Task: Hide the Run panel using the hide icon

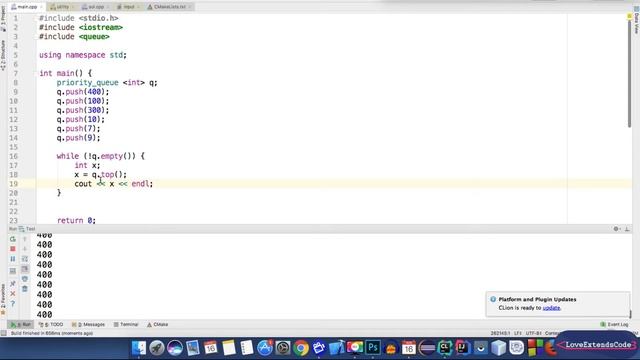Action: click(x=627, y=229)
